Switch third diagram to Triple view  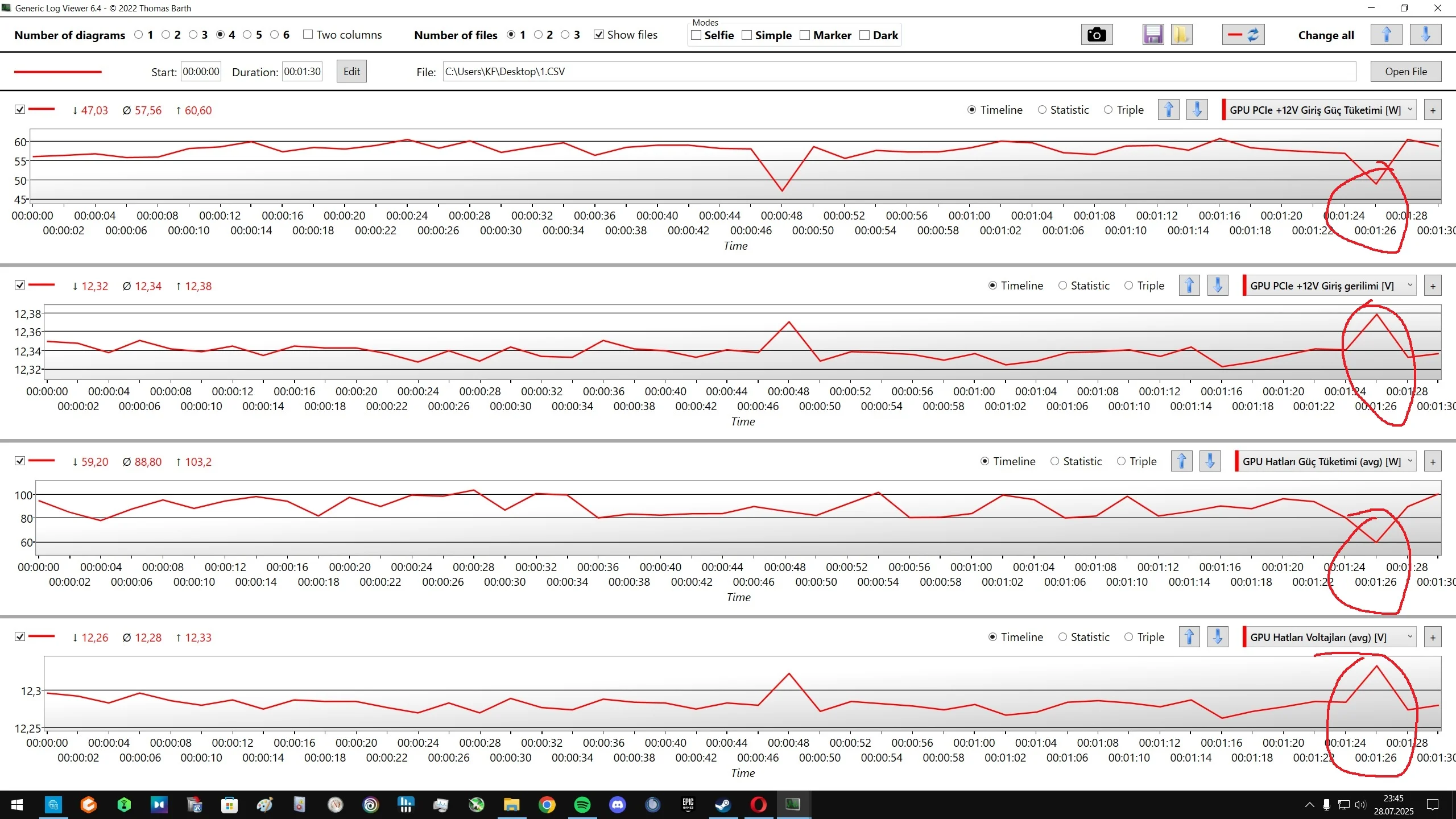click(1121, 461)
